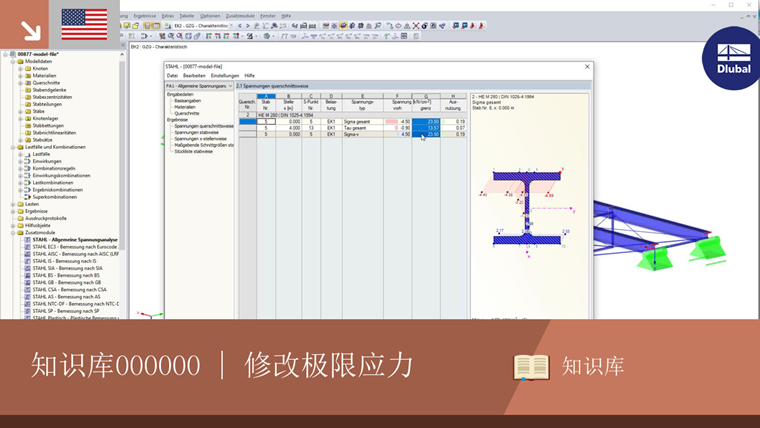760x428 pixels.
Task: Click the Stabendgelenke folder icon
Action: click(x=28, y=90)
